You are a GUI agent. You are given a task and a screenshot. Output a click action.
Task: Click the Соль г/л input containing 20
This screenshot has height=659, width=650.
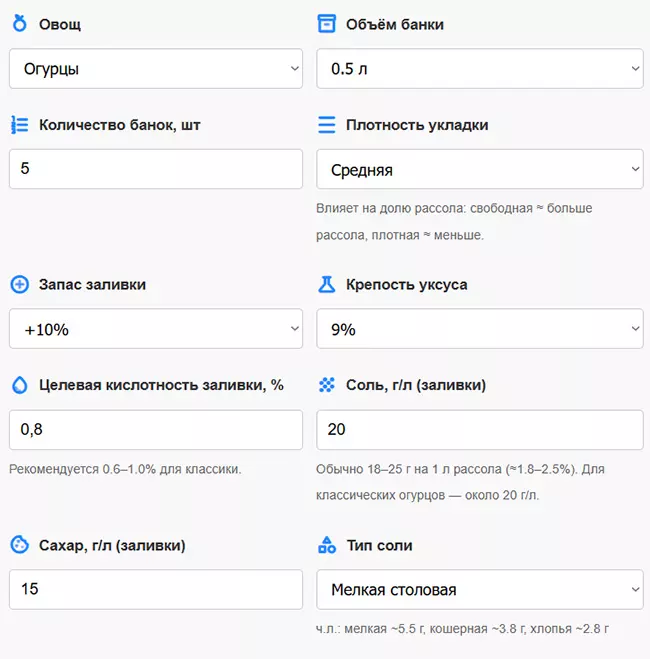[x=479, y=429]
